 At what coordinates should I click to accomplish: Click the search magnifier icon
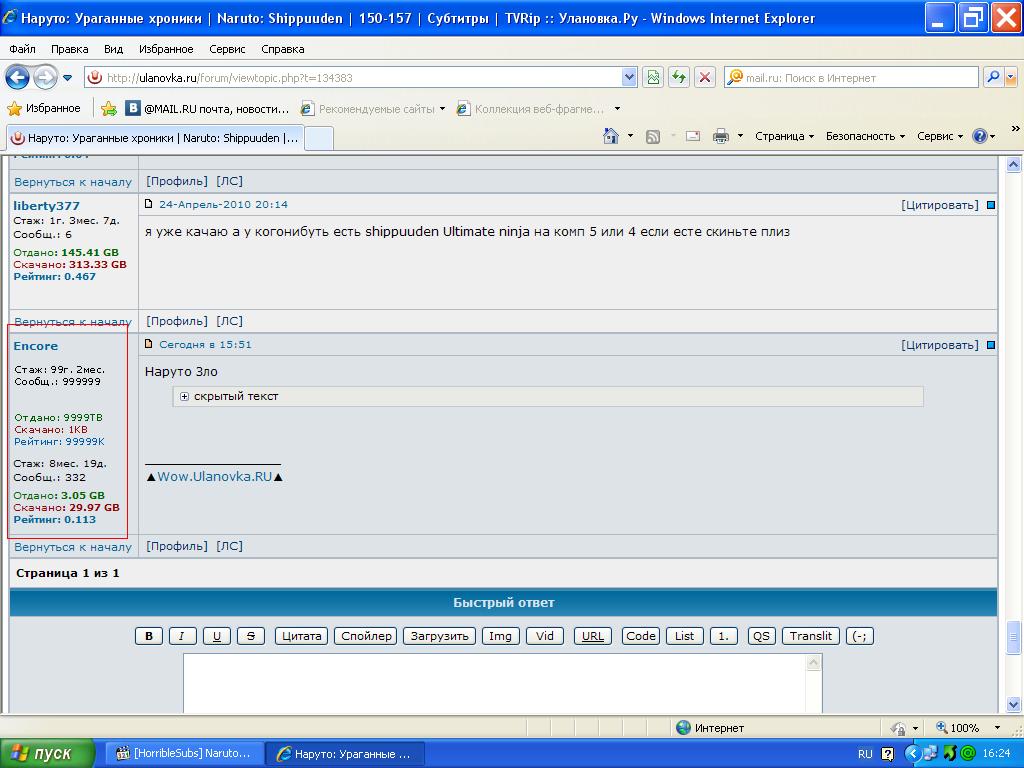coord(992,77)
